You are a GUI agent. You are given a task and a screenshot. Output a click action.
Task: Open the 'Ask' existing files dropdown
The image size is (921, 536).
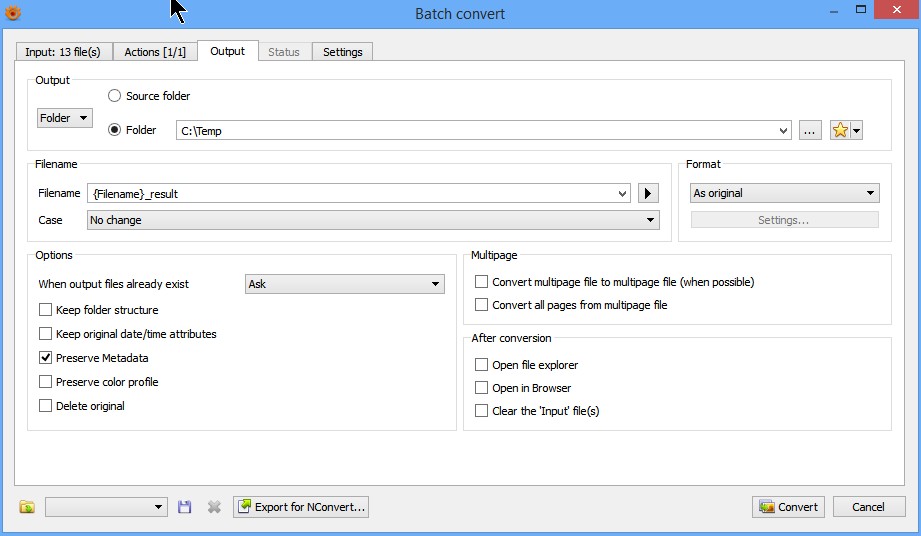(345, 284)
